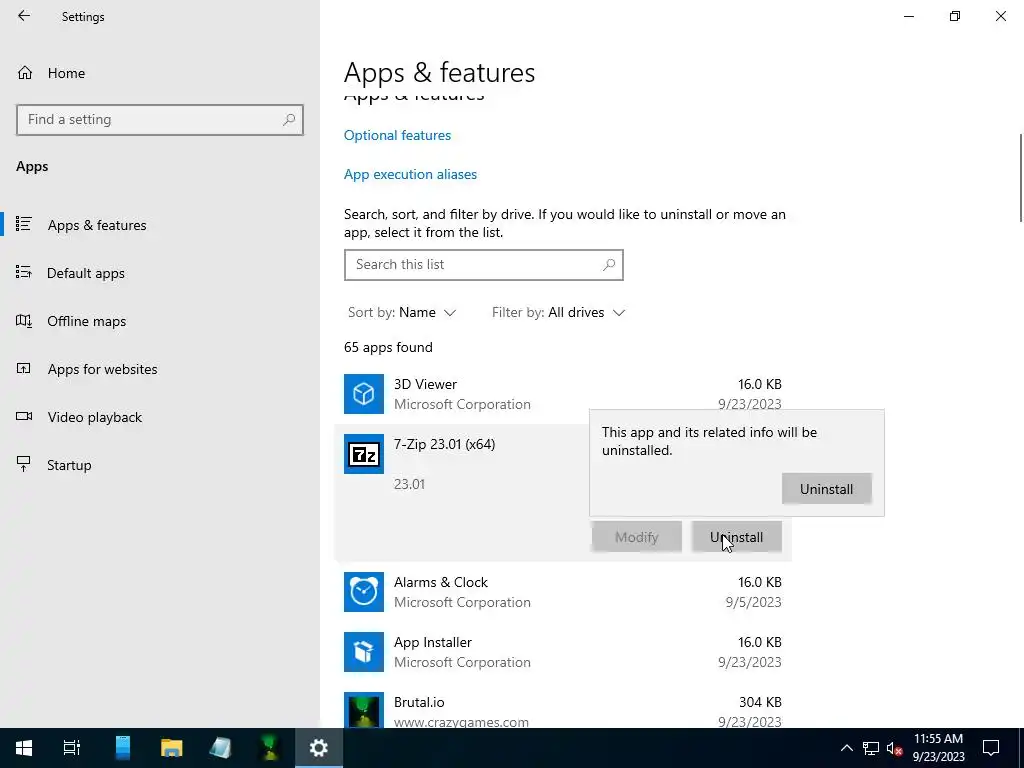The image size is (1024, 768).
Task: Click the App Installer app name
Action: coord(432,642)
